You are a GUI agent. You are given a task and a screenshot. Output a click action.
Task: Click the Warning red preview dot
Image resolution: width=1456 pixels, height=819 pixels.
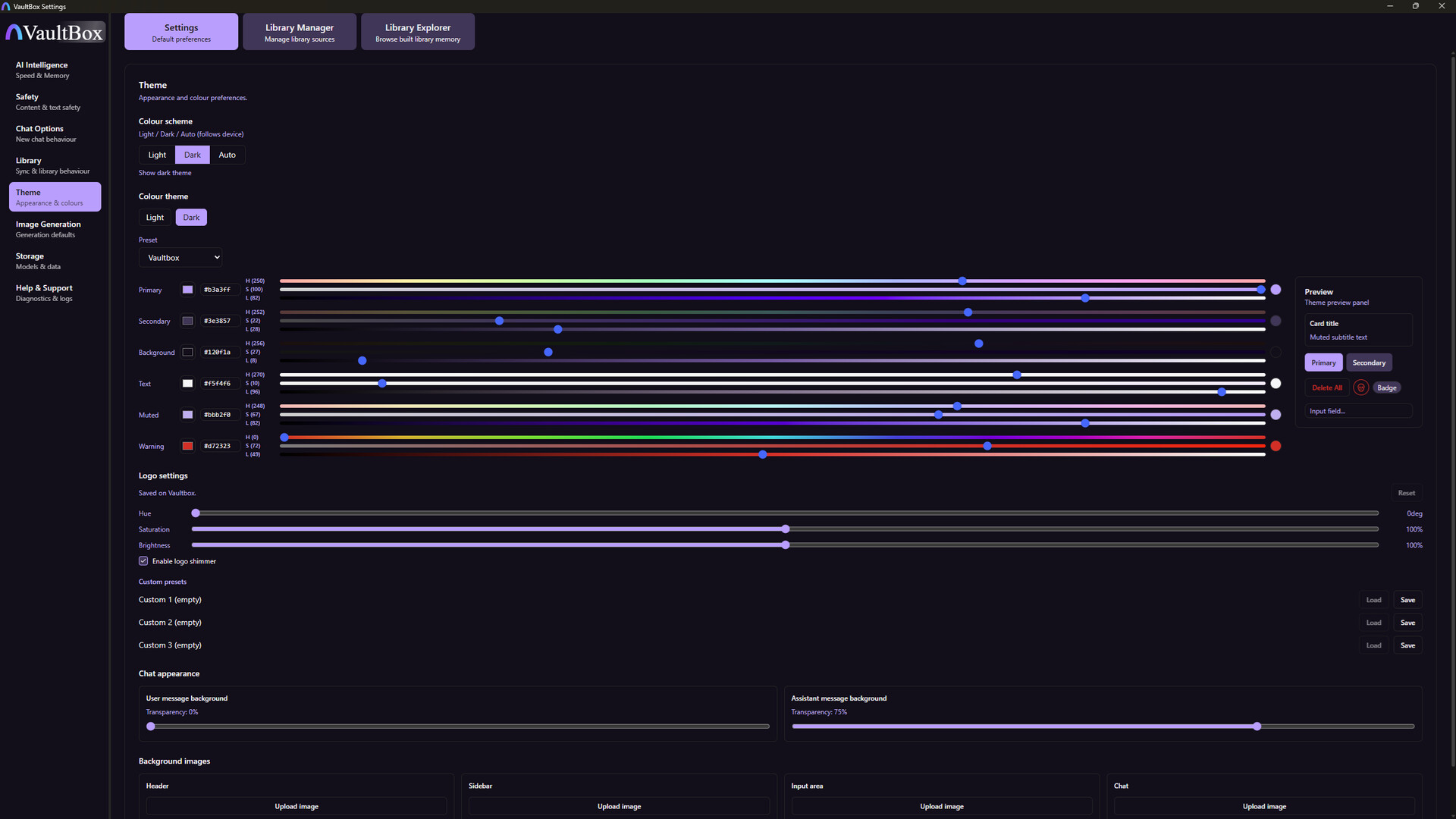point(1276,446)
